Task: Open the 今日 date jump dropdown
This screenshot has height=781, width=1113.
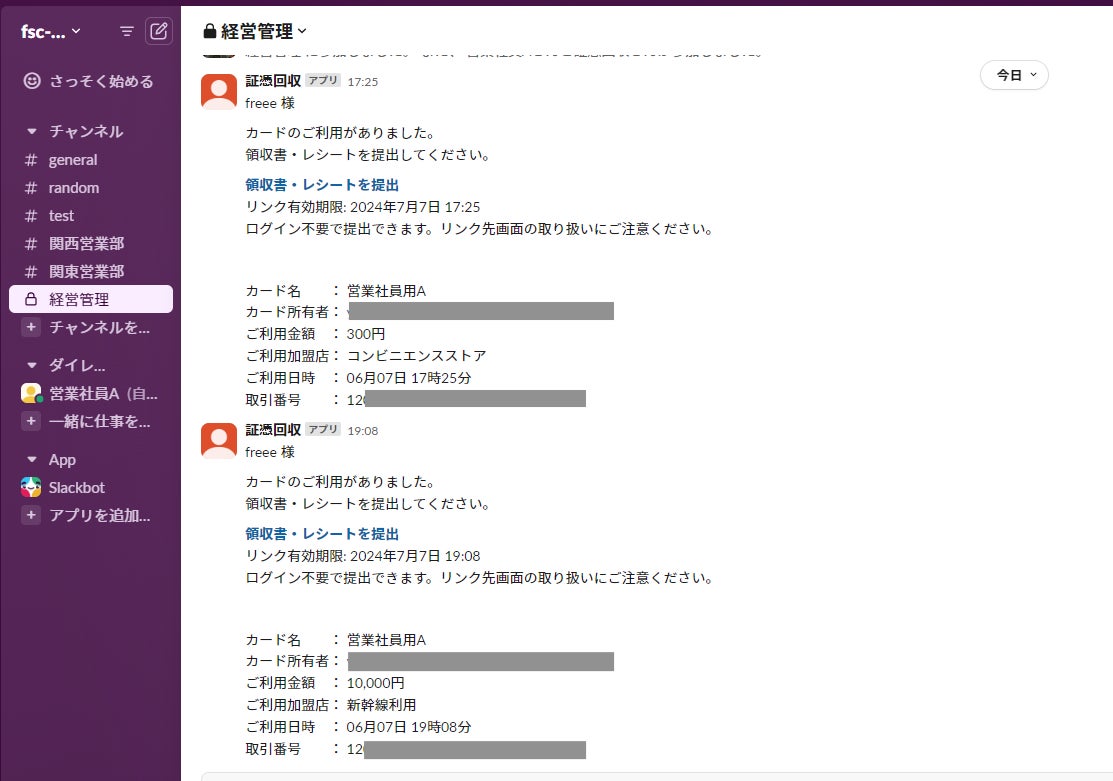Action: point(1014,75)
